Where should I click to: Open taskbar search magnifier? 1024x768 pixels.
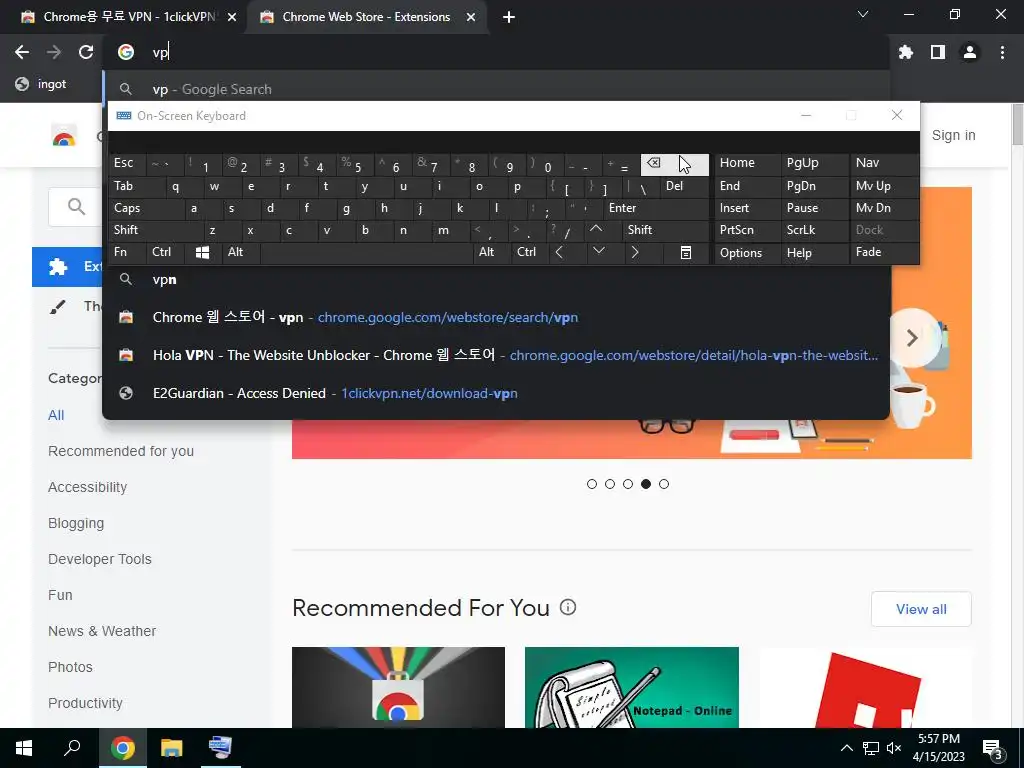coord(72,748)
